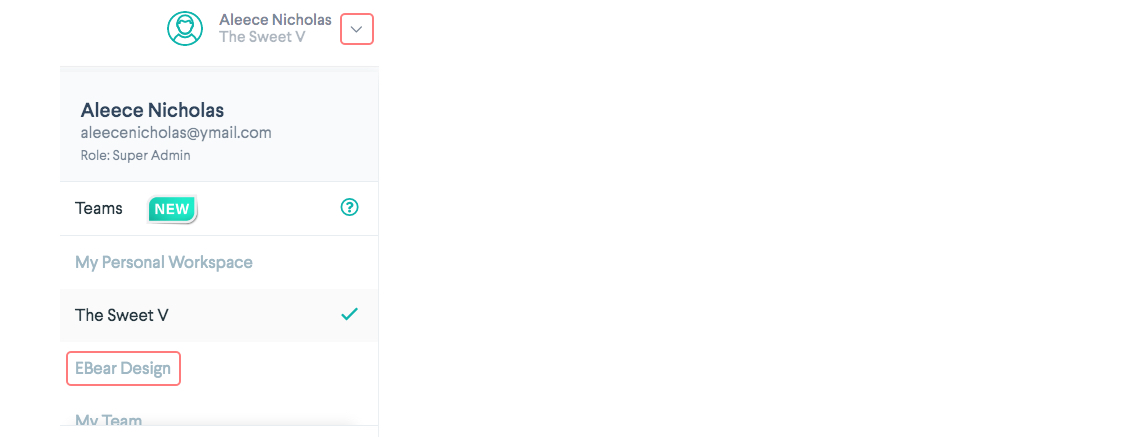The width and height of the screenshot is (1133, 437).
Task: Collapse the account menu using the chevron
Action: [x=357, y=29]
